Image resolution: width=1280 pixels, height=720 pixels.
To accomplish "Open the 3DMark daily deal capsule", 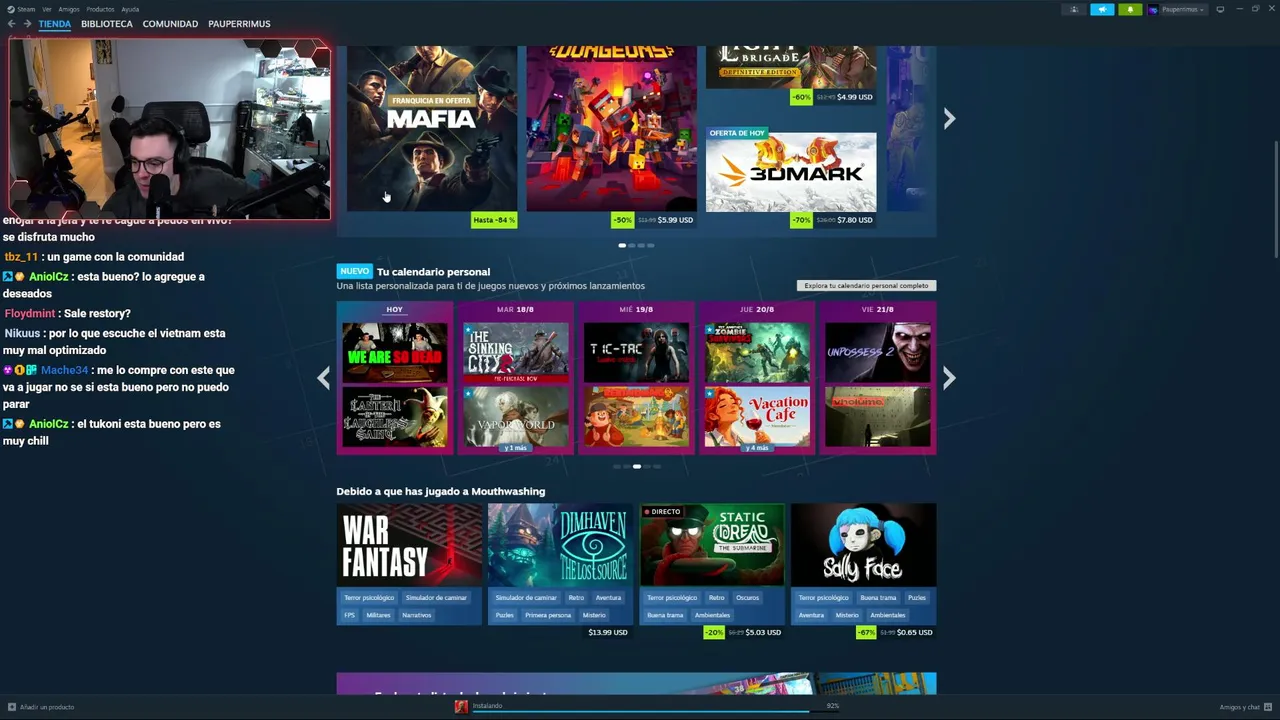I will tap(791, 172).
